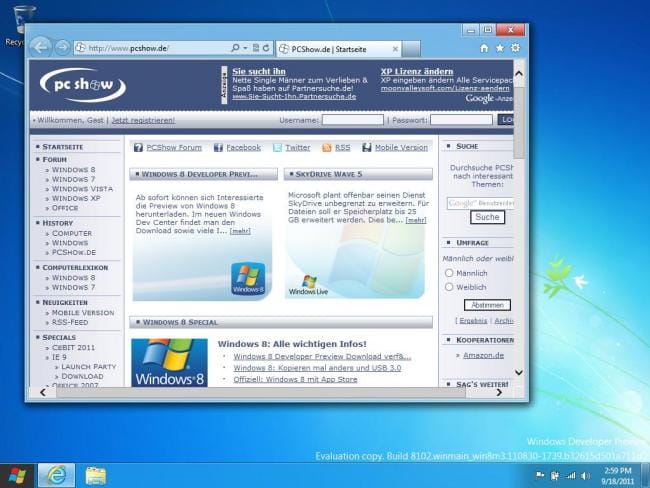The image size is (650, 488).
Task: Click Launch Party under IE 9
Action: 89,367
